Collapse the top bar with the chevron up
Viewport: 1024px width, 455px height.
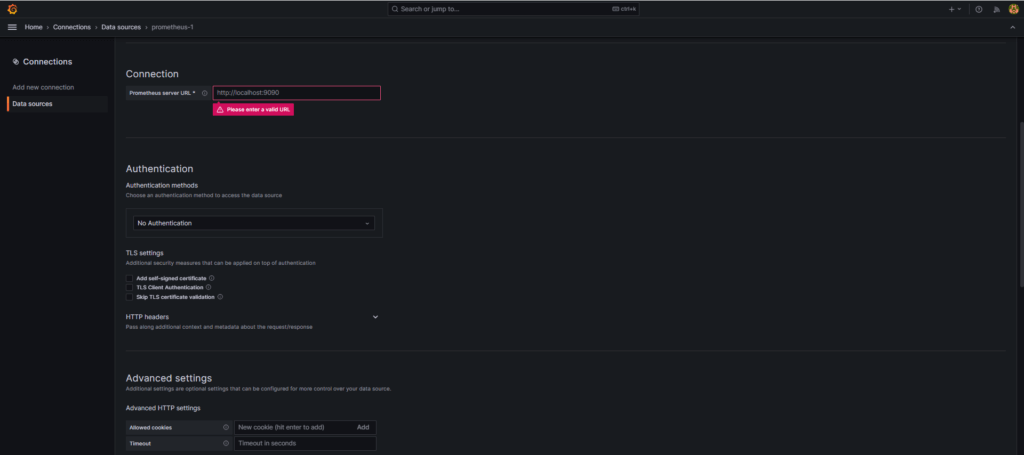click(x=1013, y=27)
